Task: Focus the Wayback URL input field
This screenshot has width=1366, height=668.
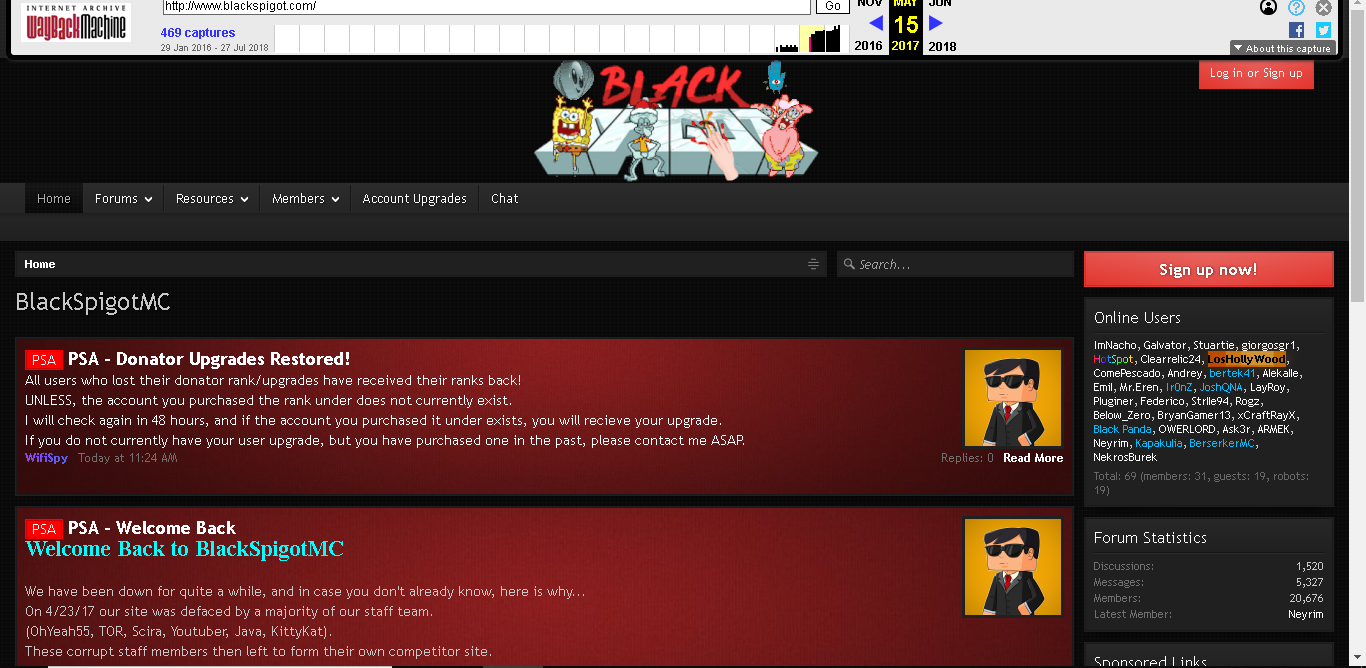Action: coord(486,6)
